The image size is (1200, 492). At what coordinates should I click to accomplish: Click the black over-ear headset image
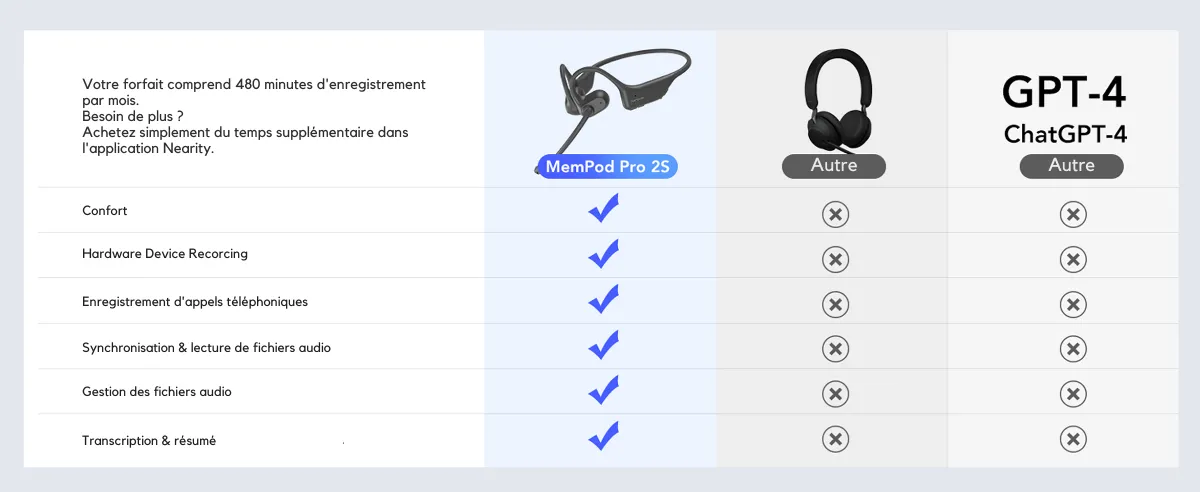tap(838, 100)
